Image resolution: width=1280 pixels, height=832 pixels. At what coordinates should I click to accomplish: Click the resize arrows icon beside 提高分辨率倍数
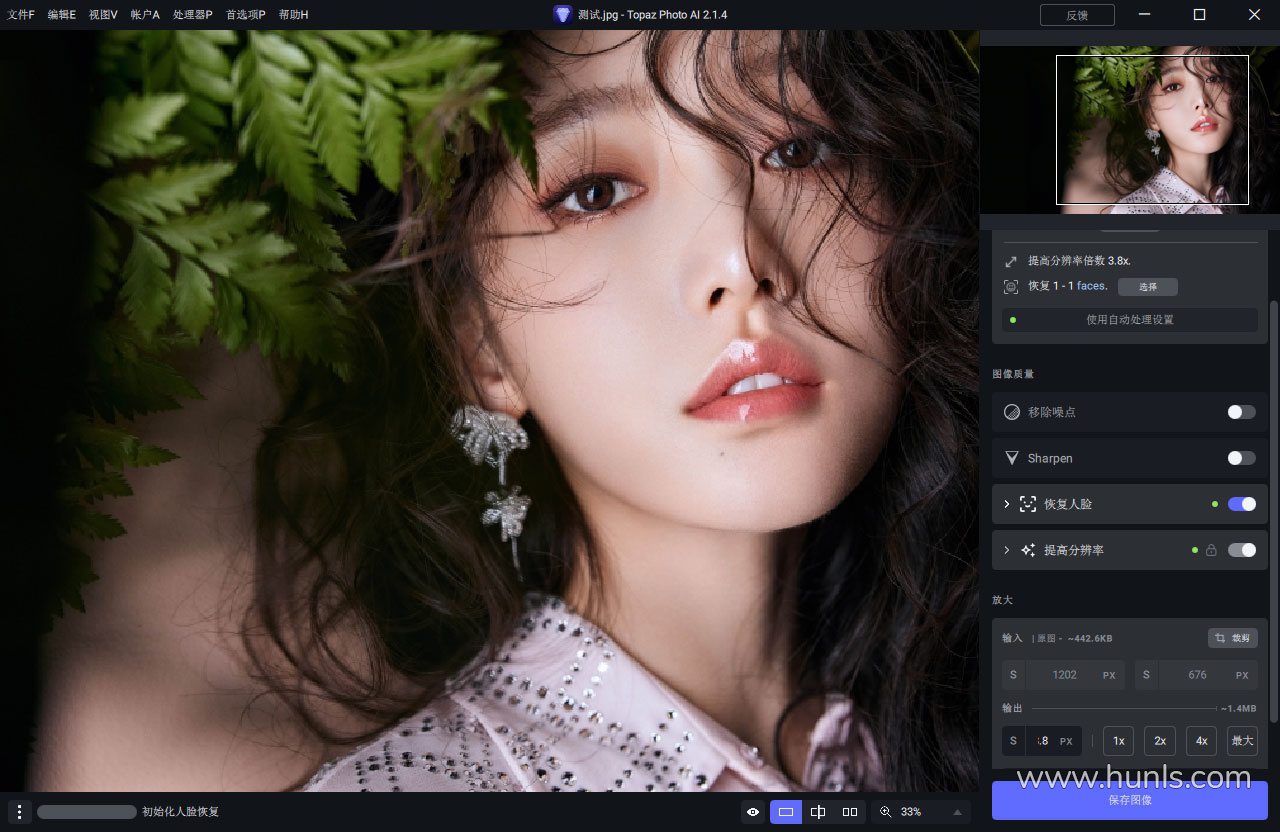coord(1011,261)
